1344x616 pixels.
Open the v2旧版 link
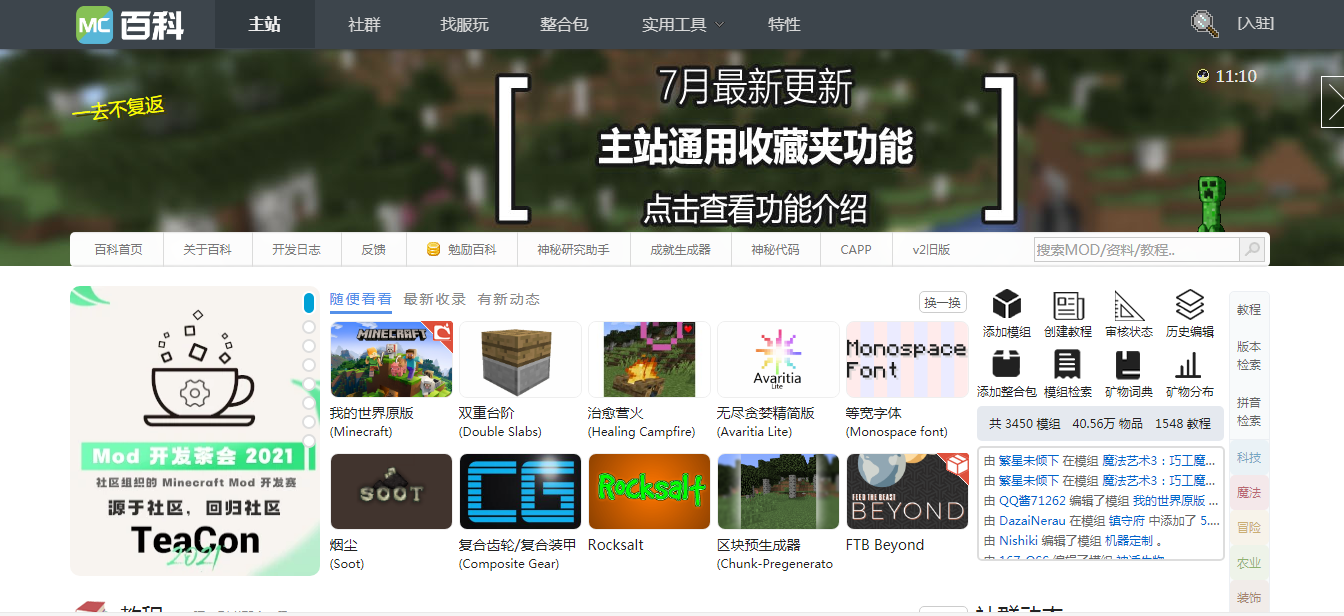click(931, 249)
